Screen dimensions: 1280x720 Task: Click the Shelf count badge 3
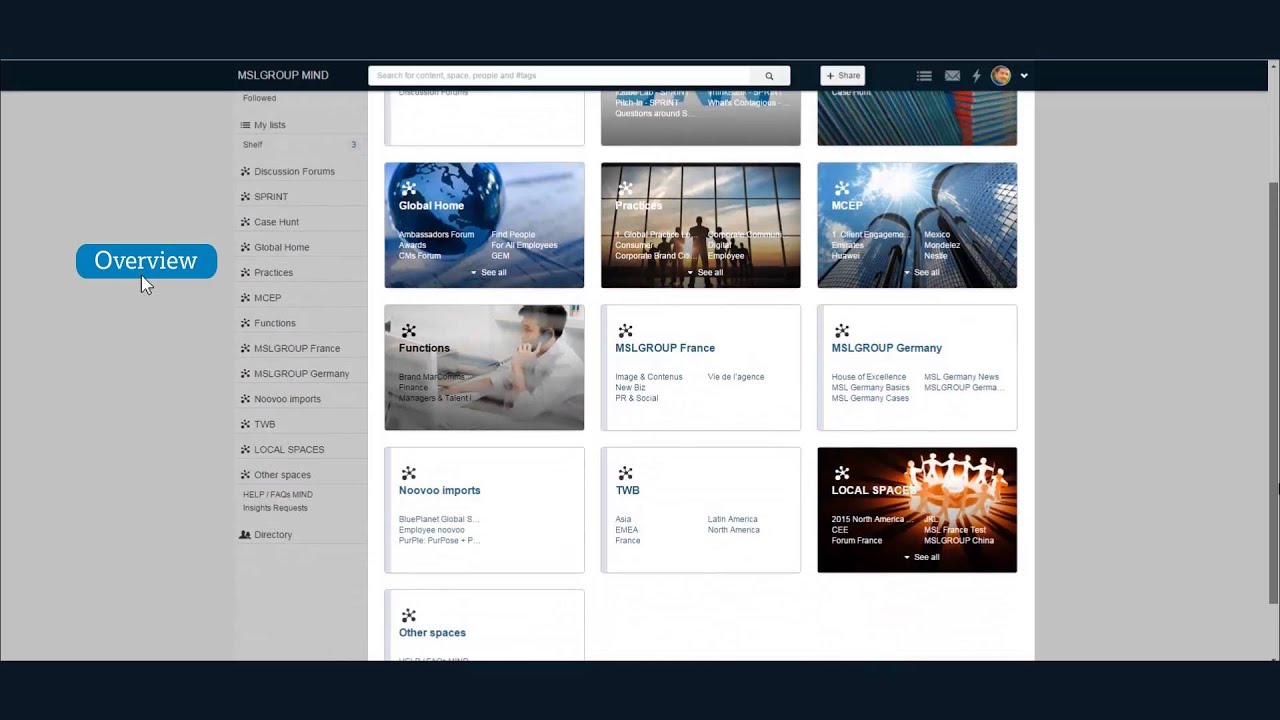click(353, 145)
